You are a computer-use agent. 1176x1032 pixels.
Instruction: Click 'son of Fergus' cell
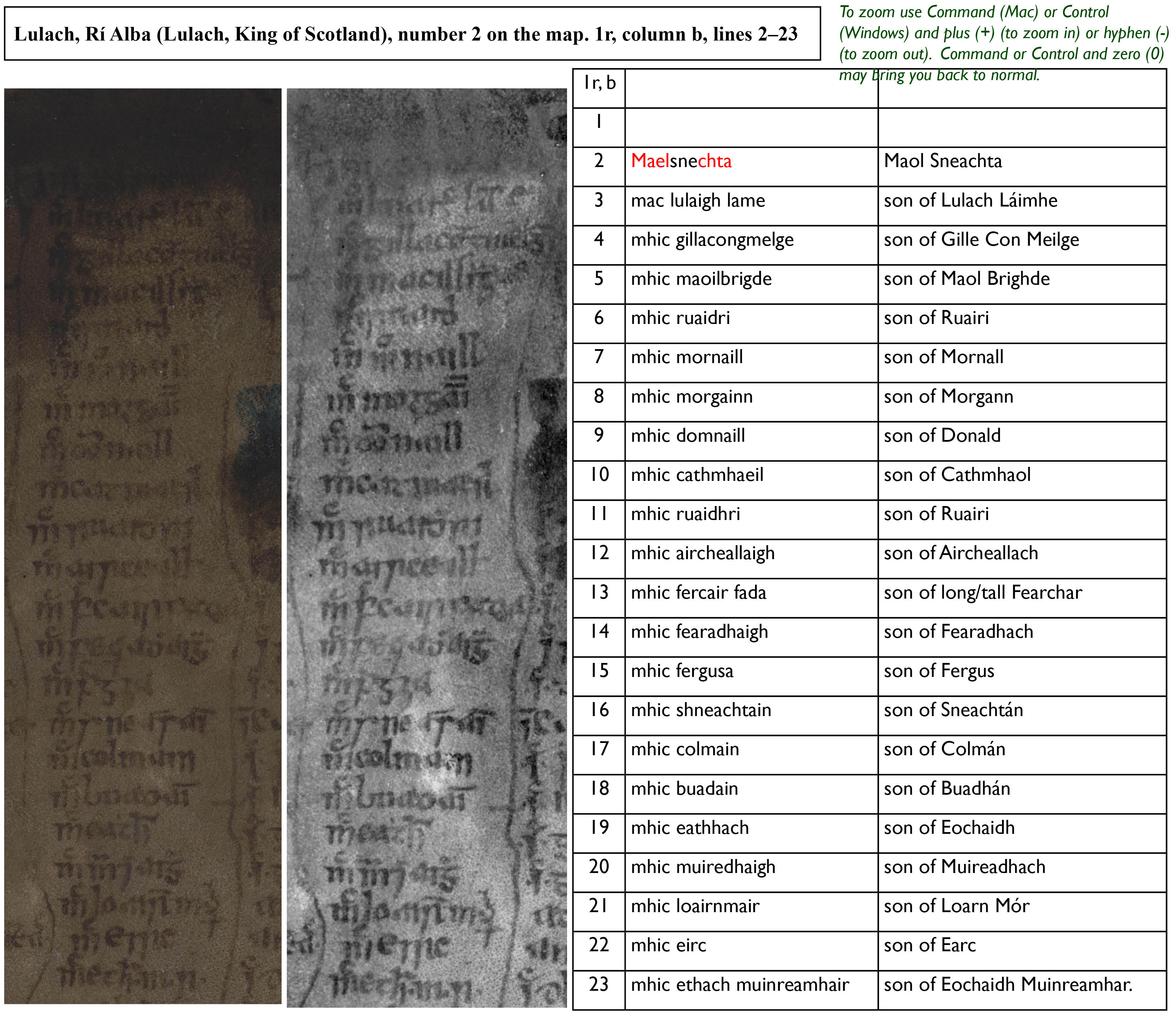1022,676
